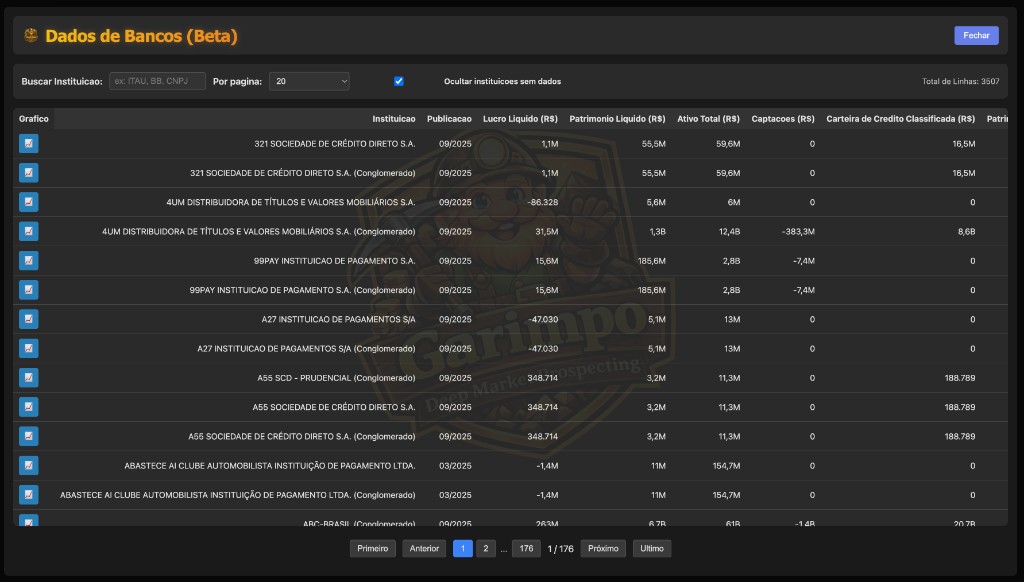
Task: Jump to page 176
Action: pyautogui.click(x=525, y=548)
